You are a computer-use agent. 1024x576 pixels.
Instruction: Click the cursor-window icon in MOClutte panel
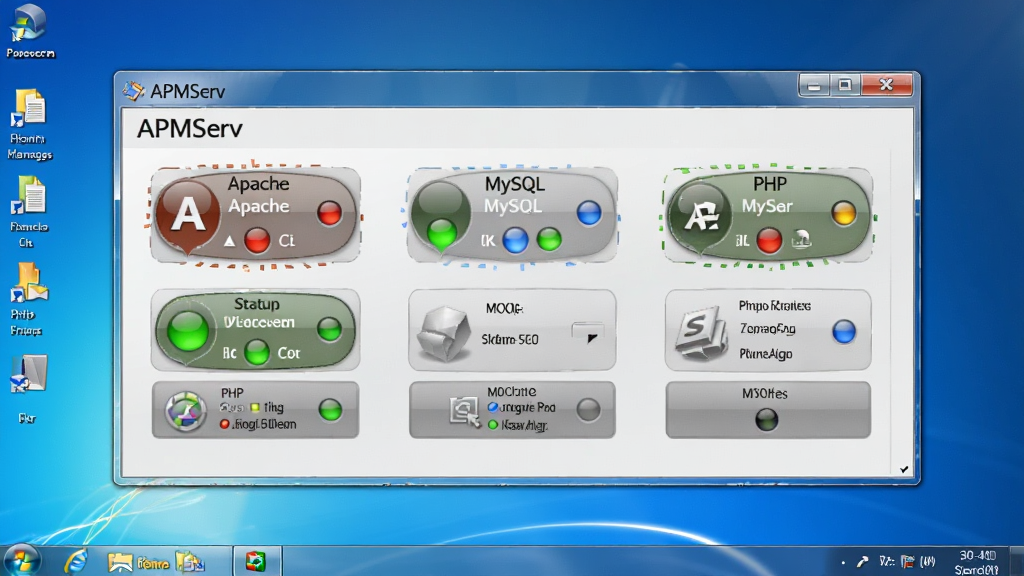coord(464,411)
